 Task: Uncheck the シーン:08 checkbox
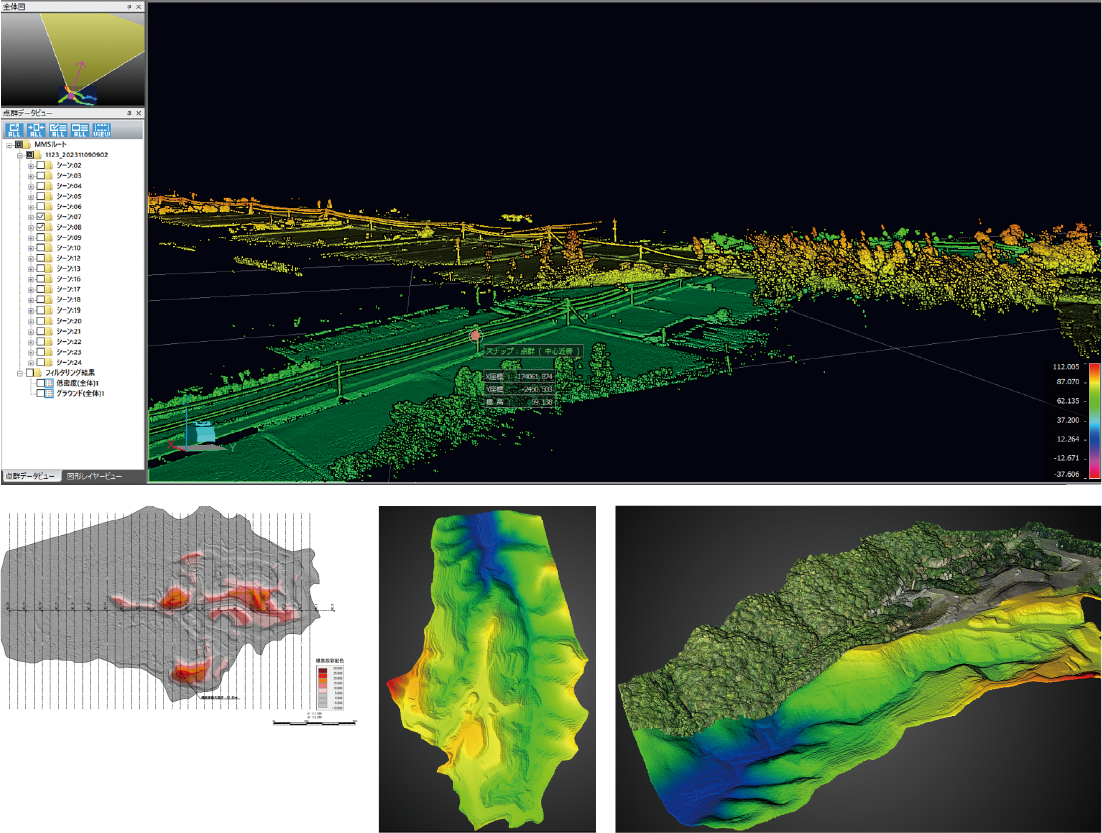pos(41,227)
